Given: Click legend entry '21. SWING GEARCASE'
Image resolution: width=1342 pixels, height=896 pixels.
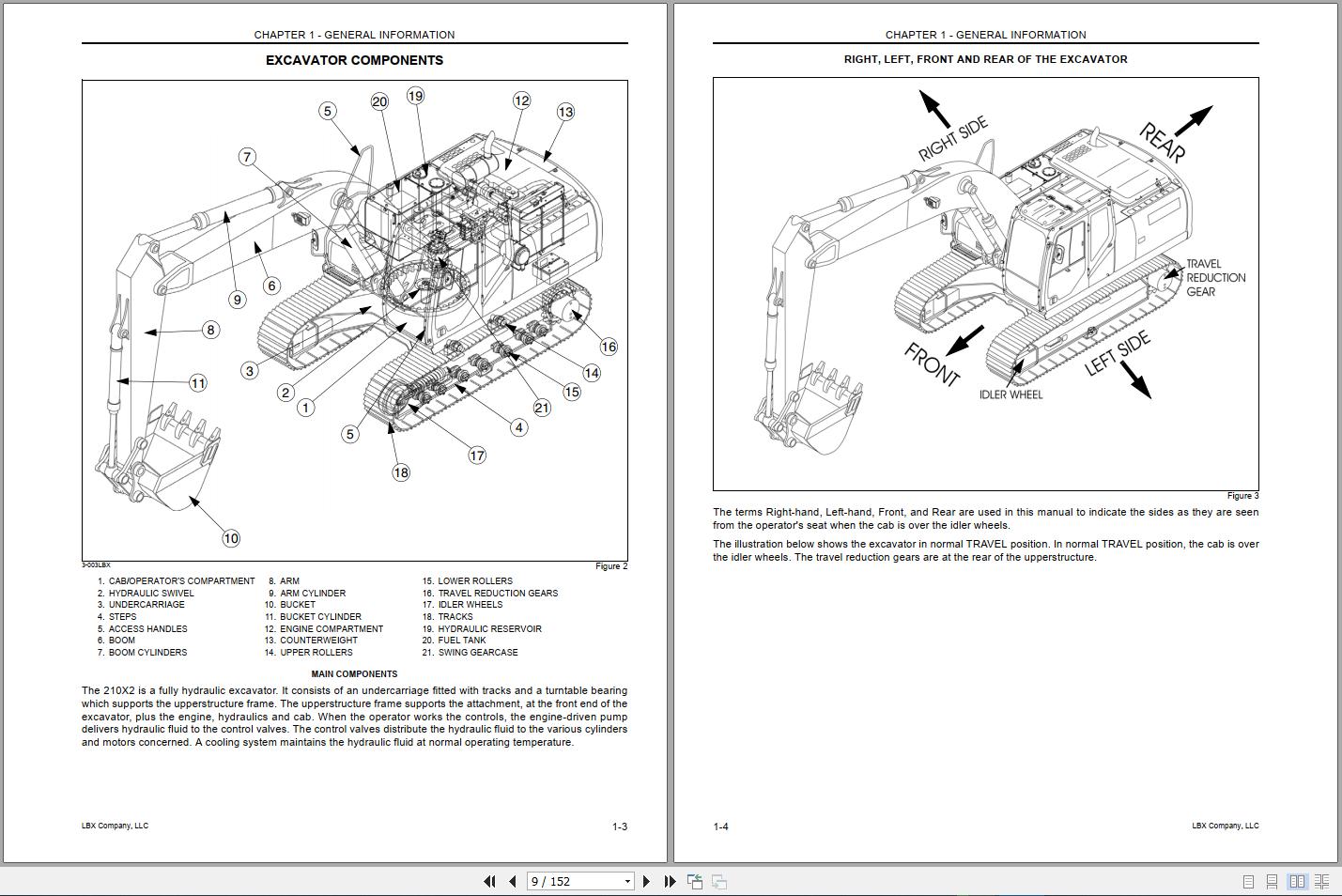Looking at the screenshot, I should click(x=470, y=653).
